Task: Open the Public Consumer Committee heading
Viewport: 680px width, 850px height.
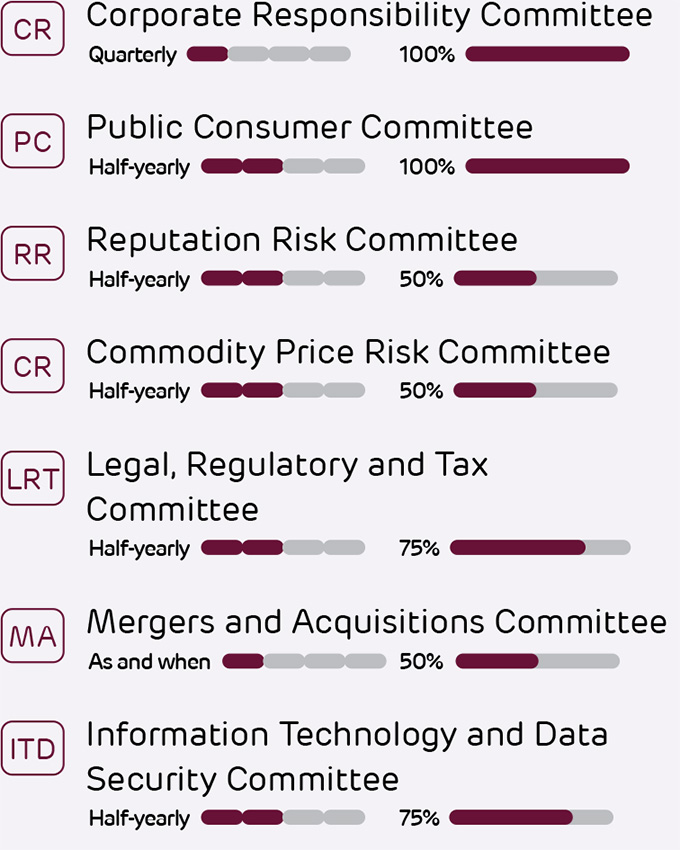Action: 310,127
